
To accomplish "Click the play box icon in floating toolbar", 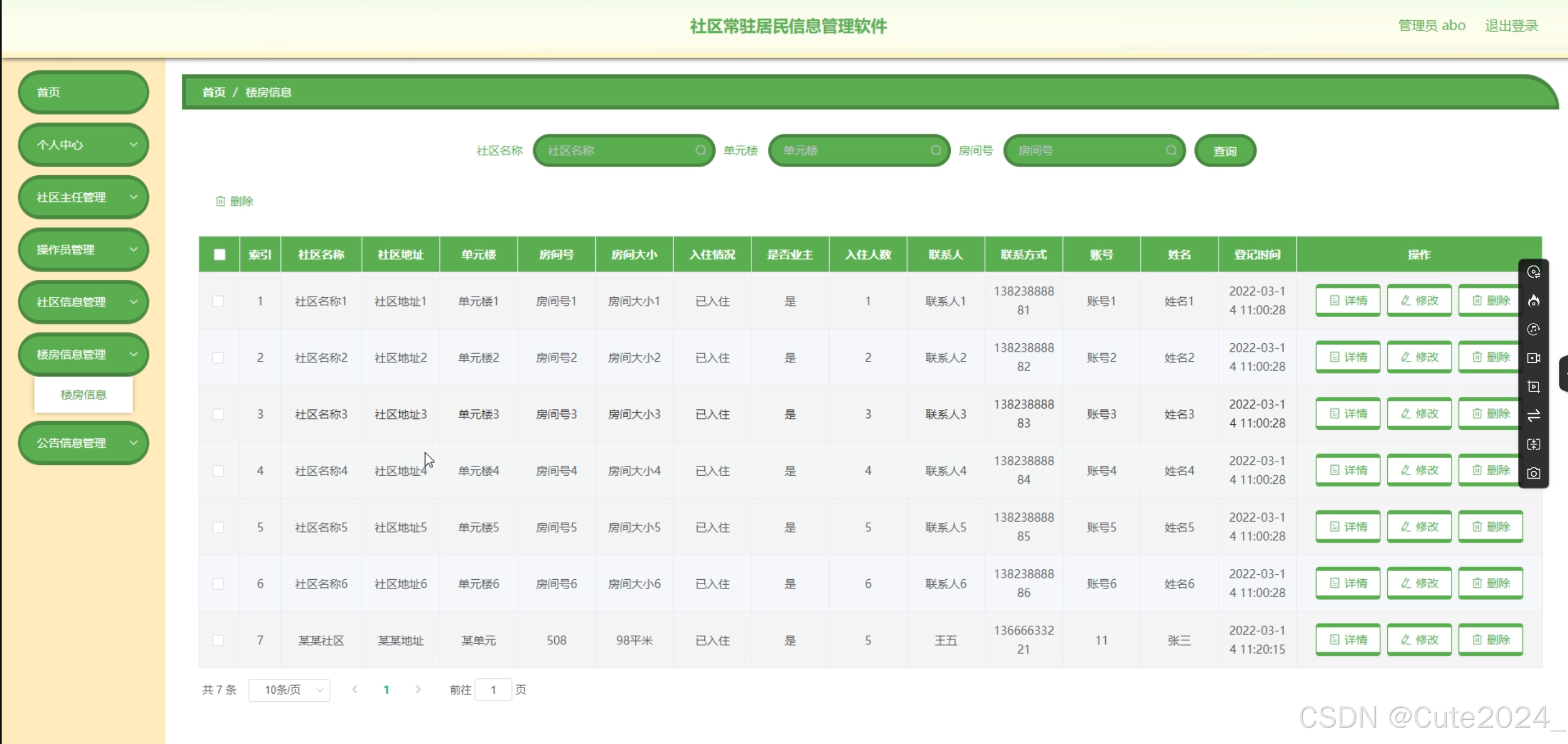I will click(1533, 387).
